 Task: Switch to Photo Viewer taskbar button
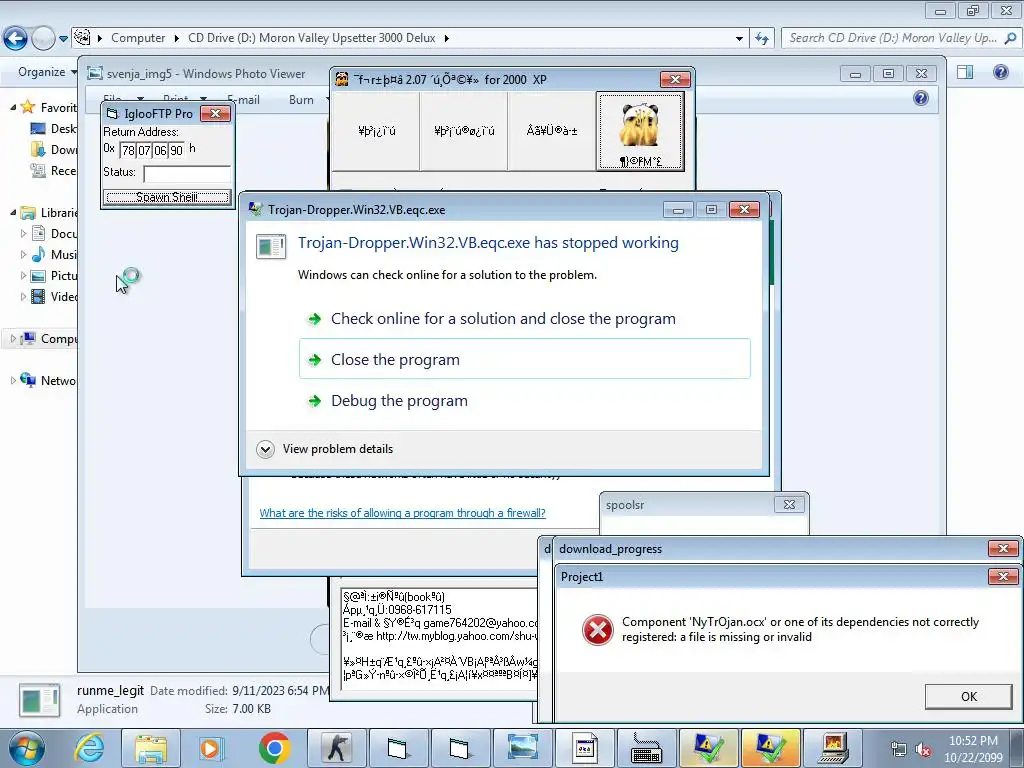point(523,748)
